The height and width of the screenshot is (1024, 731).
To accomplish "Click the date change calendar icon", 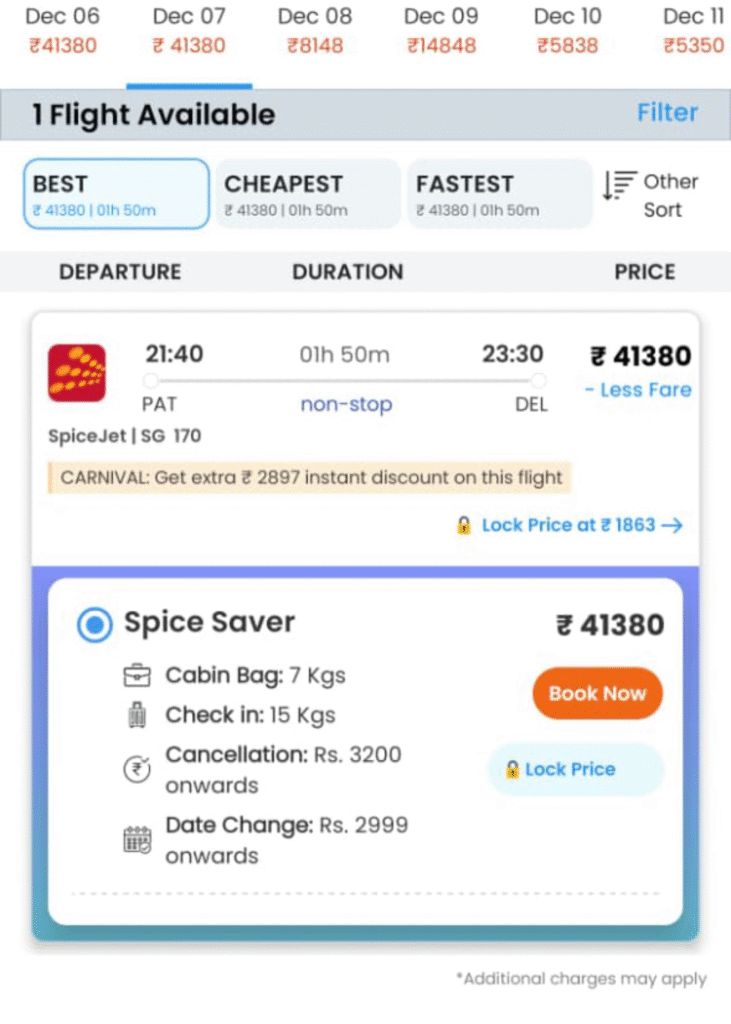I will (x=137, y=839).
